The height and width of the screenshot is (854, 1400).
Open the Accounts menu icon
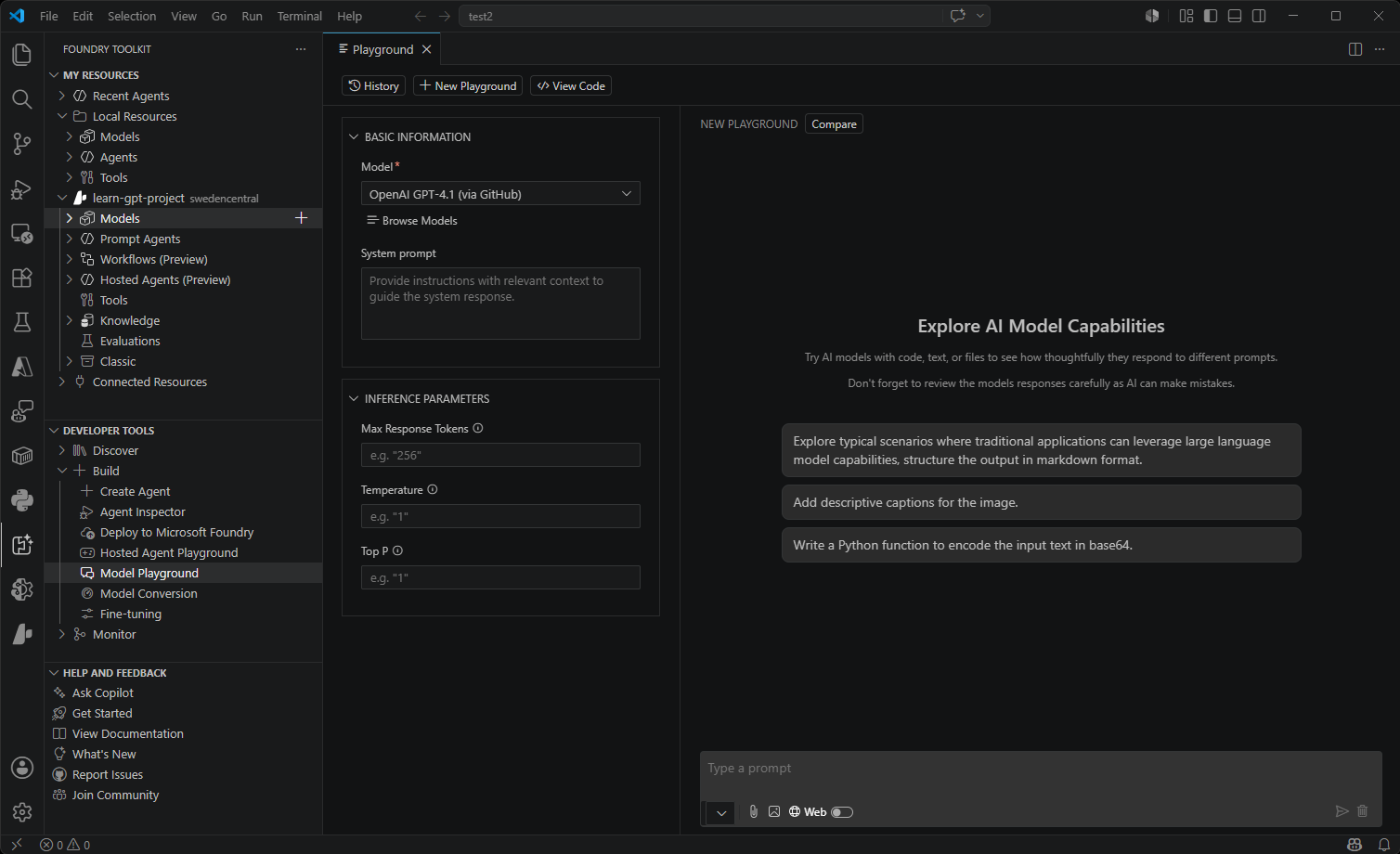(x=21, y=768)
